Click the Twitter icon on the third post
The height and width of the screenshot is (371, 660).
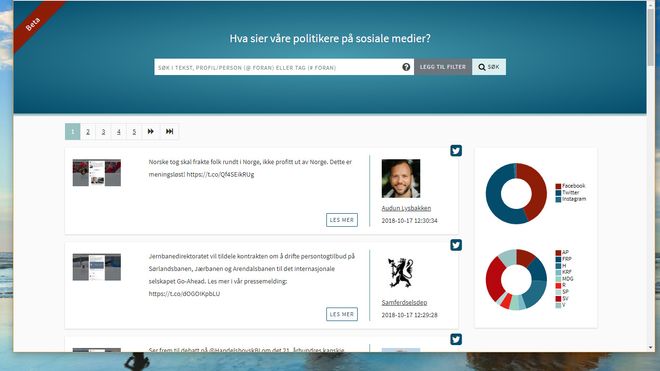tap(456, 339)
